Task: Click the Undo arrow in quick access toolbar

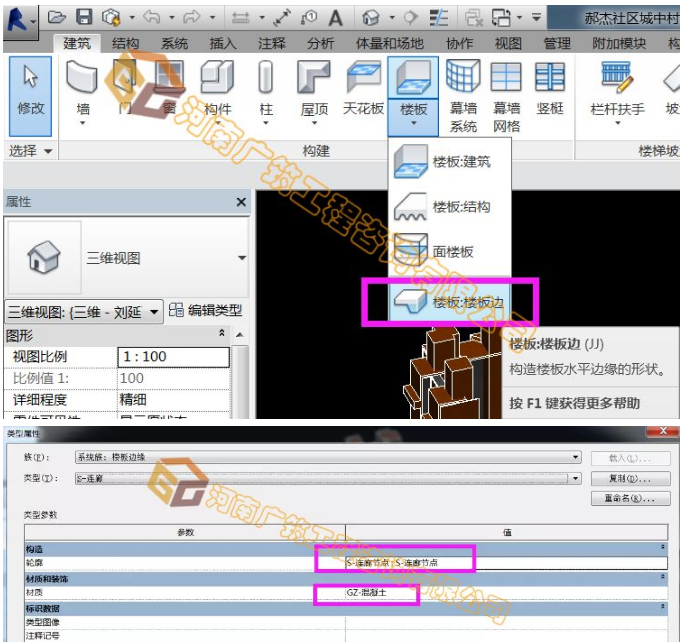Action: [x=152, y=18]
